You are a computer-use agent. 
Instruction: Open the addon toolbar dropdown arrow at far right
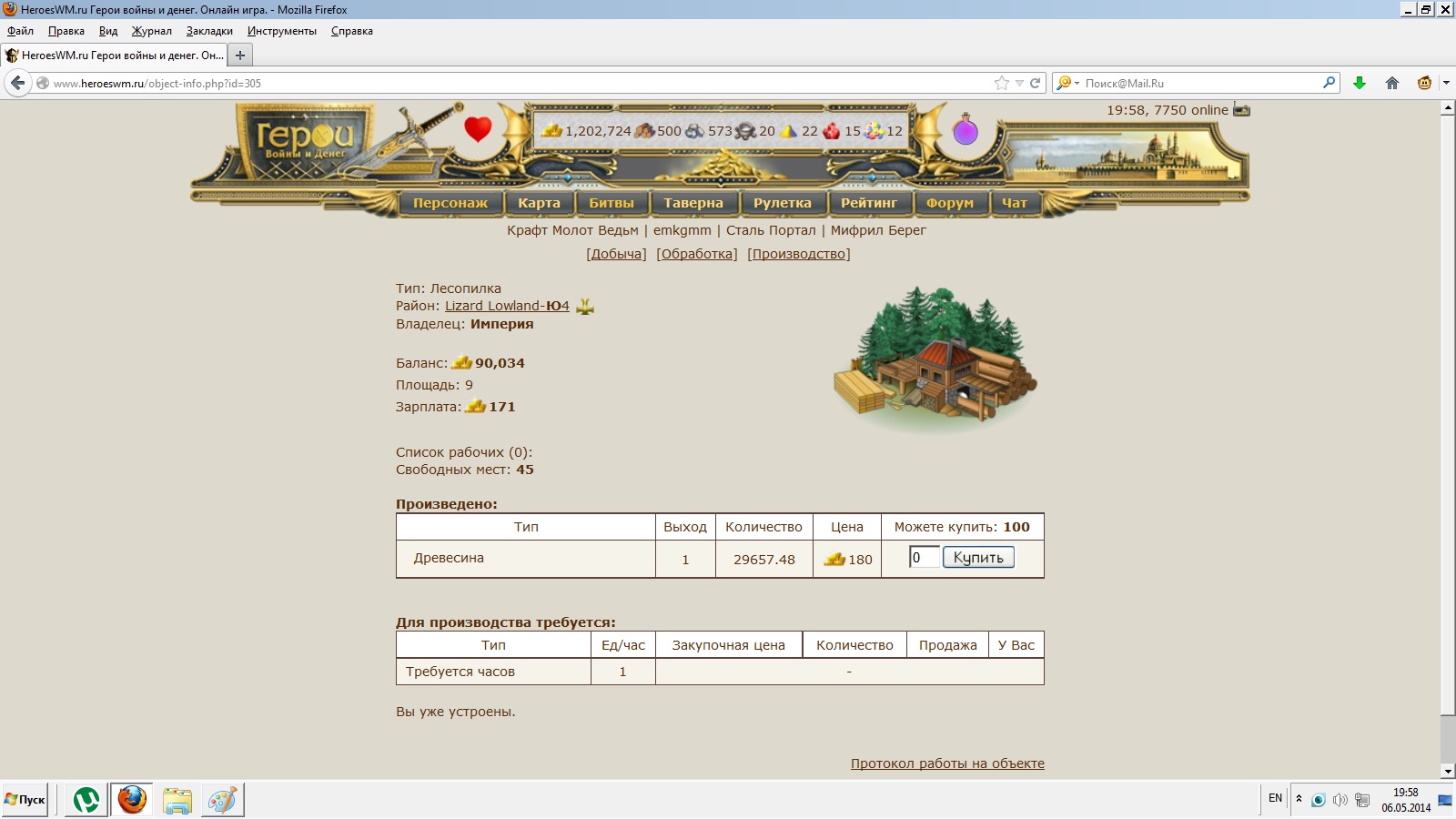click(x=1446, y=83)
